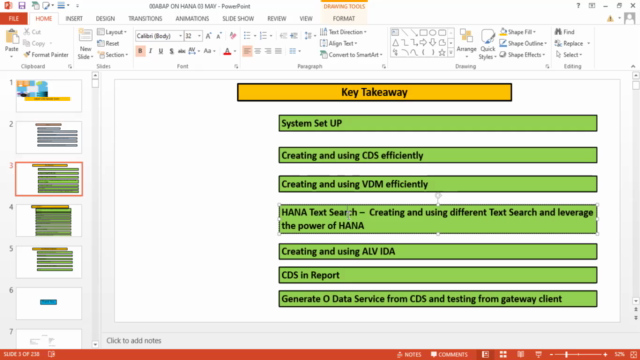
Task: Toggle Bold formatting
Action: 140,51
